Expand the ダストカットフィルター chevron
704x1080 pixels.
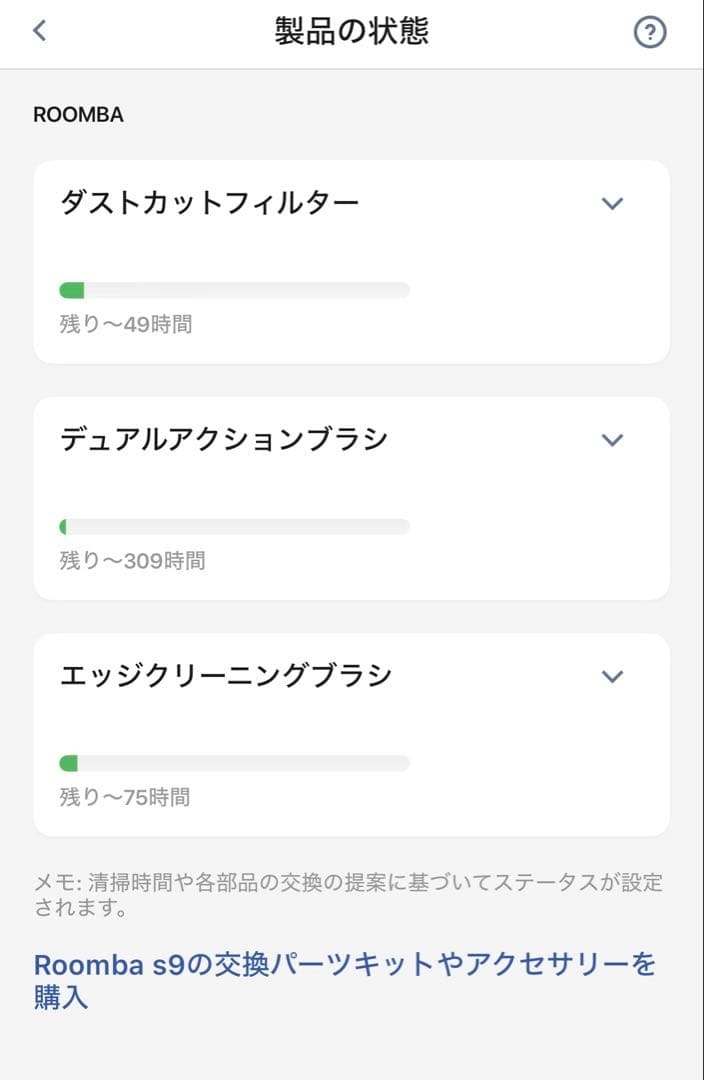612,204
